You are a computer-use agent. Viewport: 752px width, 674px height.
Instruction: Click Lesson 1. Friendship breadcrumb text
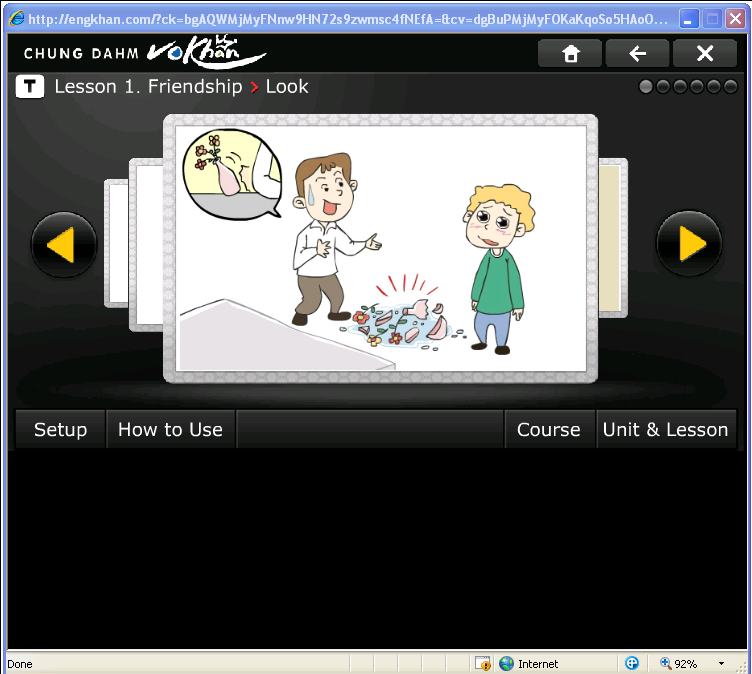pyautogui.click(x=148, y=87)
